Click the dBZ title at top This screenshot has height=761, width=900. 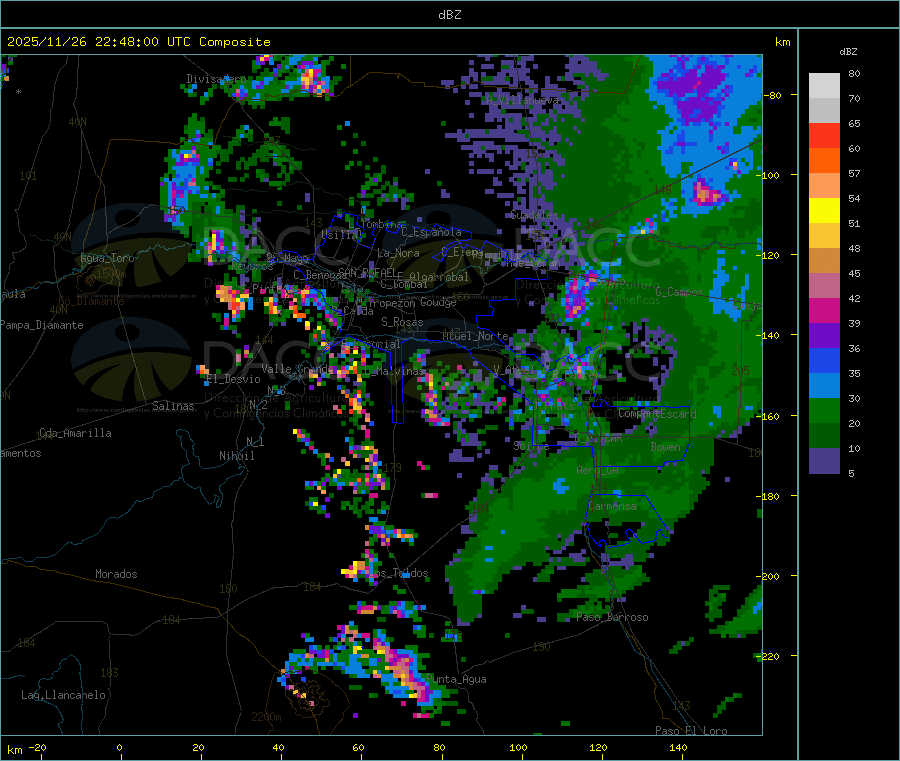point(449,15)
